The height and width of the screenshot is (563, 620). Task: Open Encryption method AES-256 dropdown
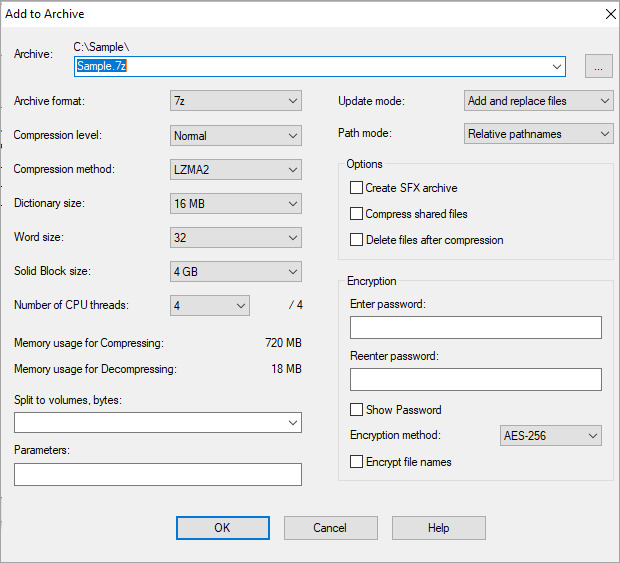point(550,436)
